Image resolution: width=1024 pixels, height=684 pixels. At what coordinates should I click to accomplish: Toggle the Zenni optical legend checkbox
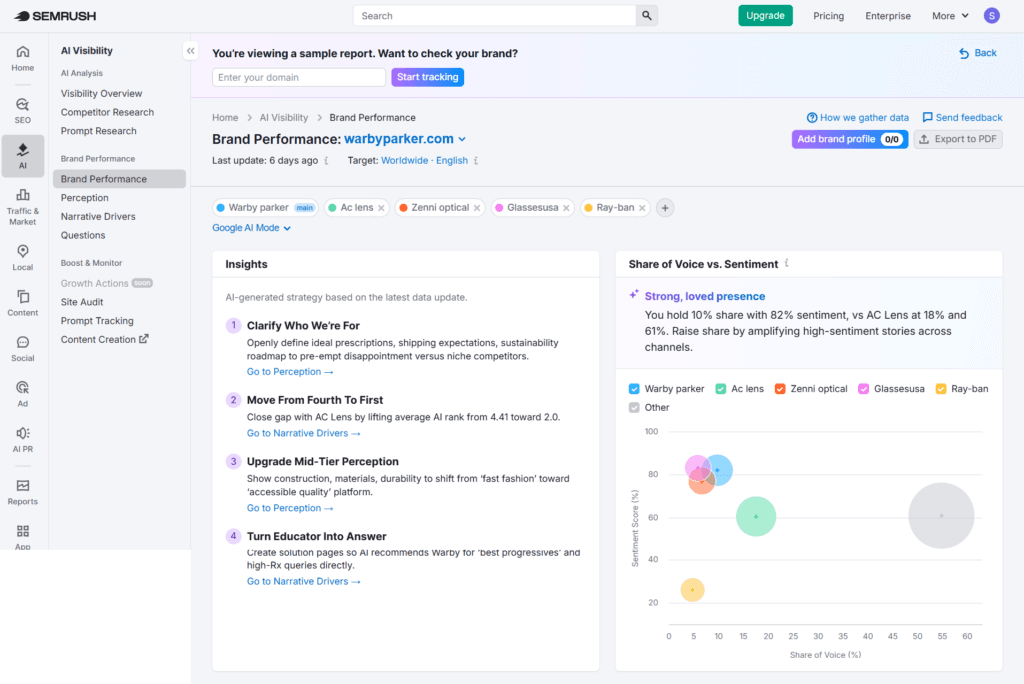pos(780,389)
